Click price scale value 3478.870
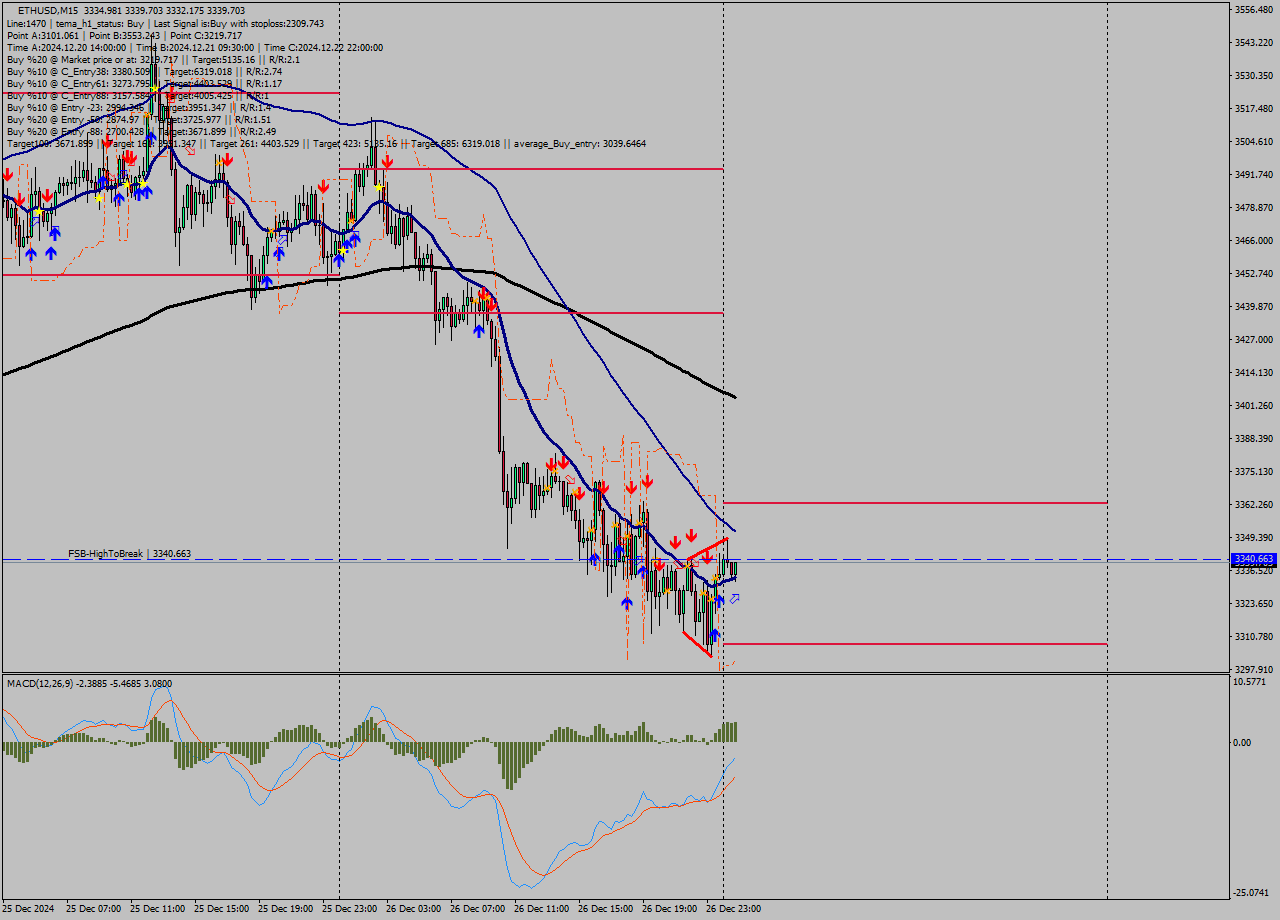The height and width of the screenshot is (920, 1280). [x=1253, y=208]
